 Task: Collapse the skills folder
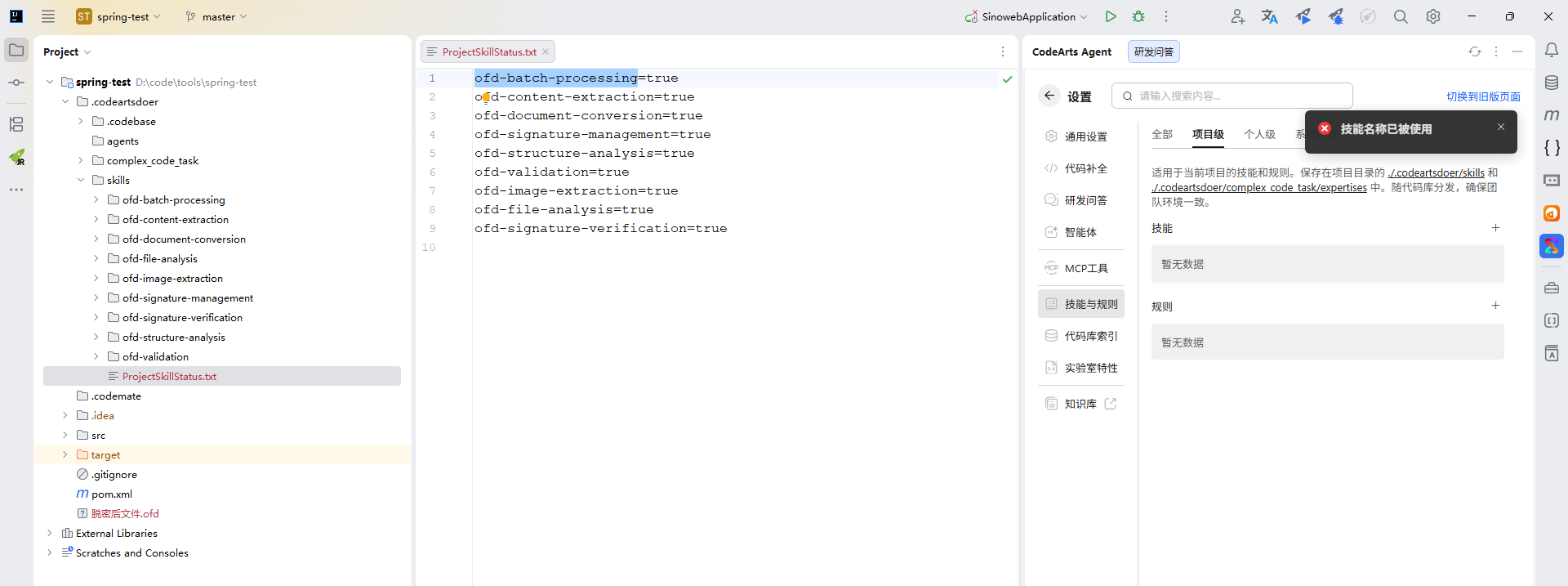[81, 180]
